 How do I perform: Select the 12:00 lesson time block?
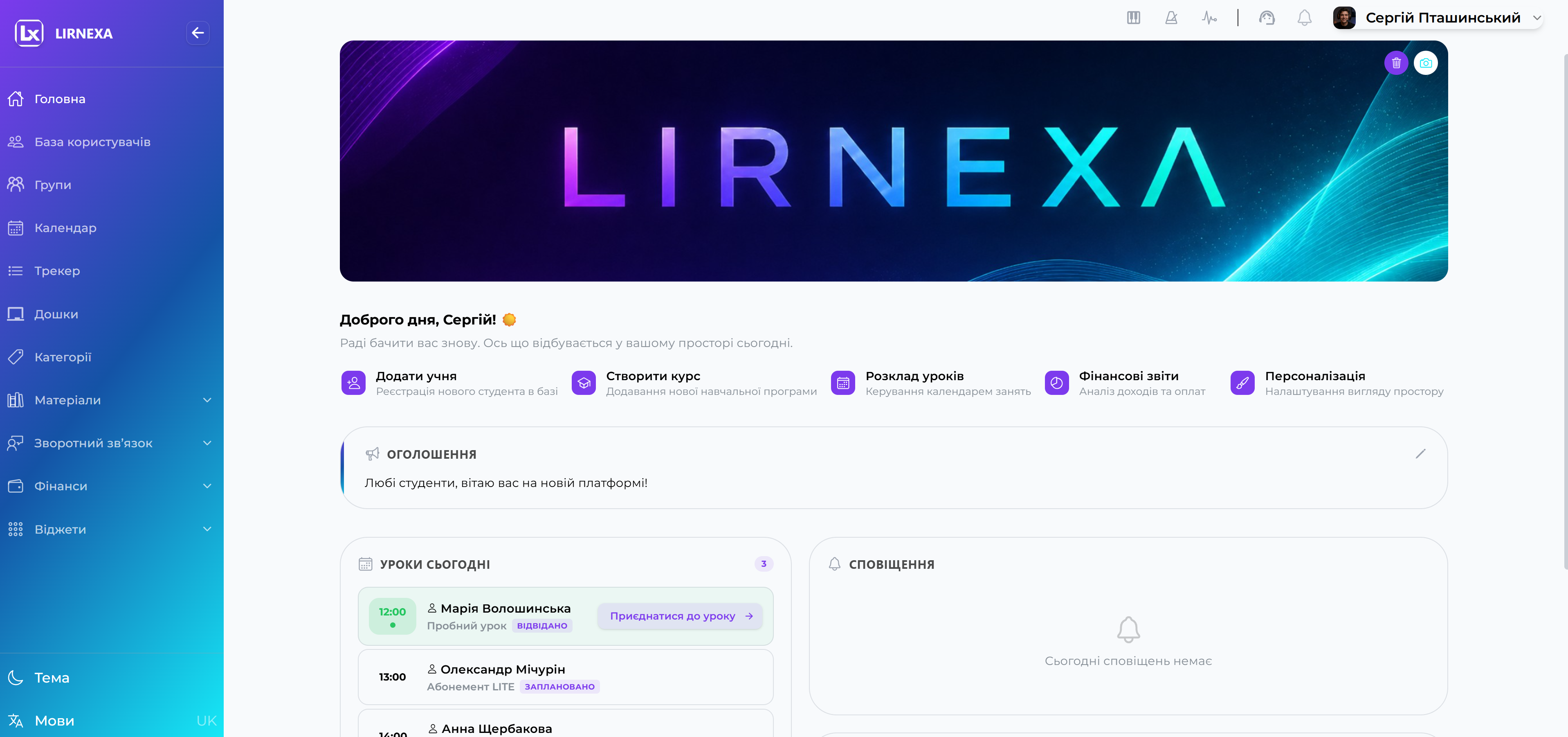click(392, 616)
